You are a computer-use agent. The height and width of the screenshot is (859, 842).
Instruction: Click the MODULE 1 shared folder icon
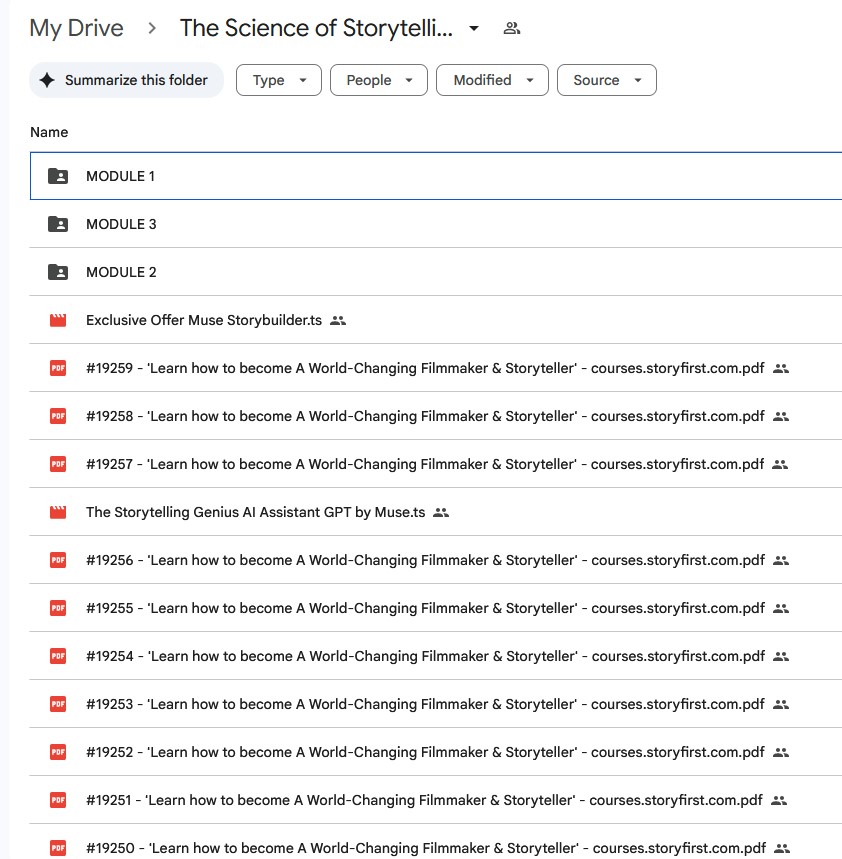58,176
